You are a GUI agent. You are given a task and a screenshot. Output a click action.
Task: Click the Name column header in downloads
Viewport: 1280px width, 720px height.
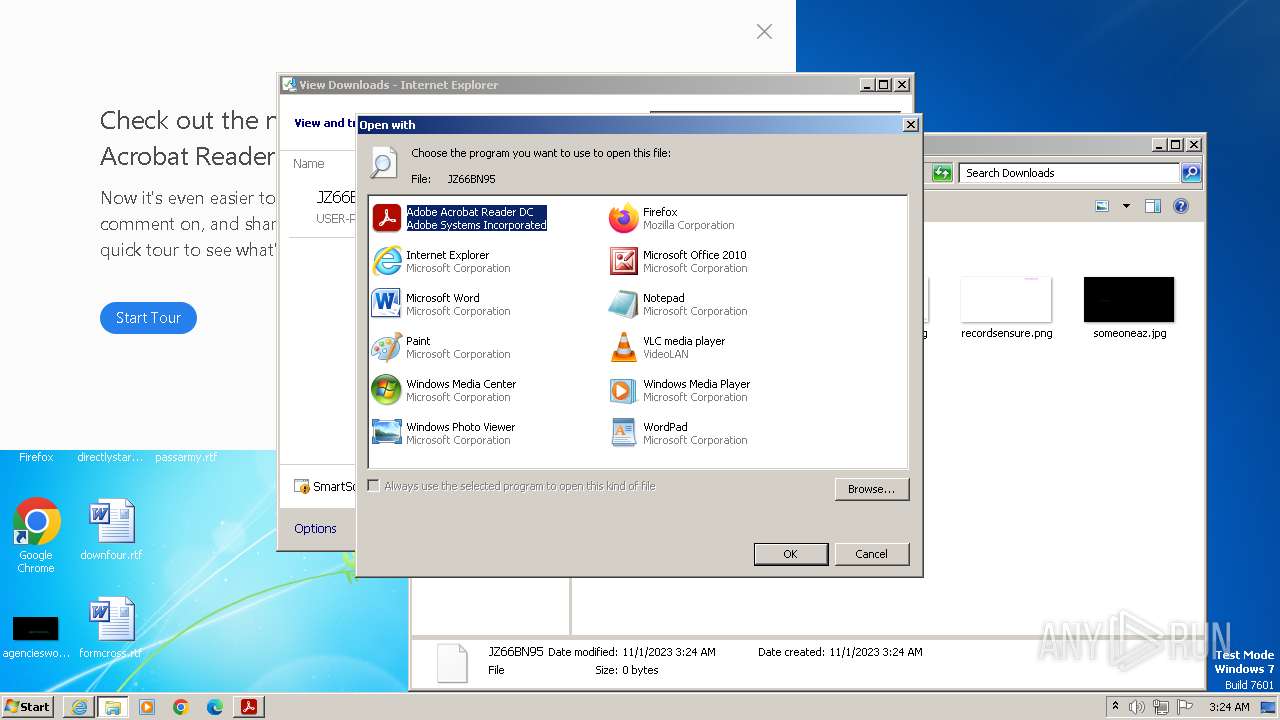tap(309, 163)
